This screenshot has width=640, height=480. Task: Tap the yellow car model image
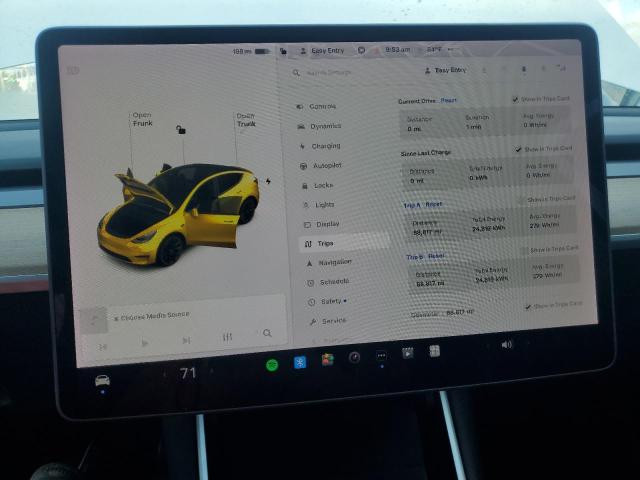[x=178, y=213]
